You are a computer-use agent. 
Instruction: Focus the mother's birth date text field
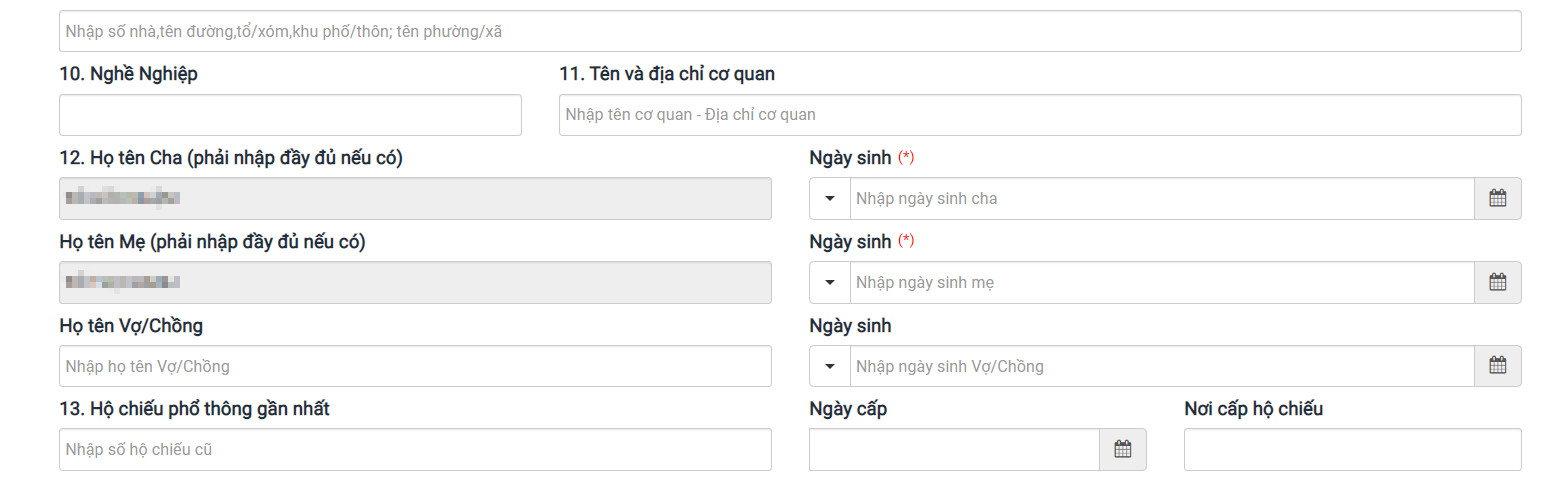tap(1162, 282)
